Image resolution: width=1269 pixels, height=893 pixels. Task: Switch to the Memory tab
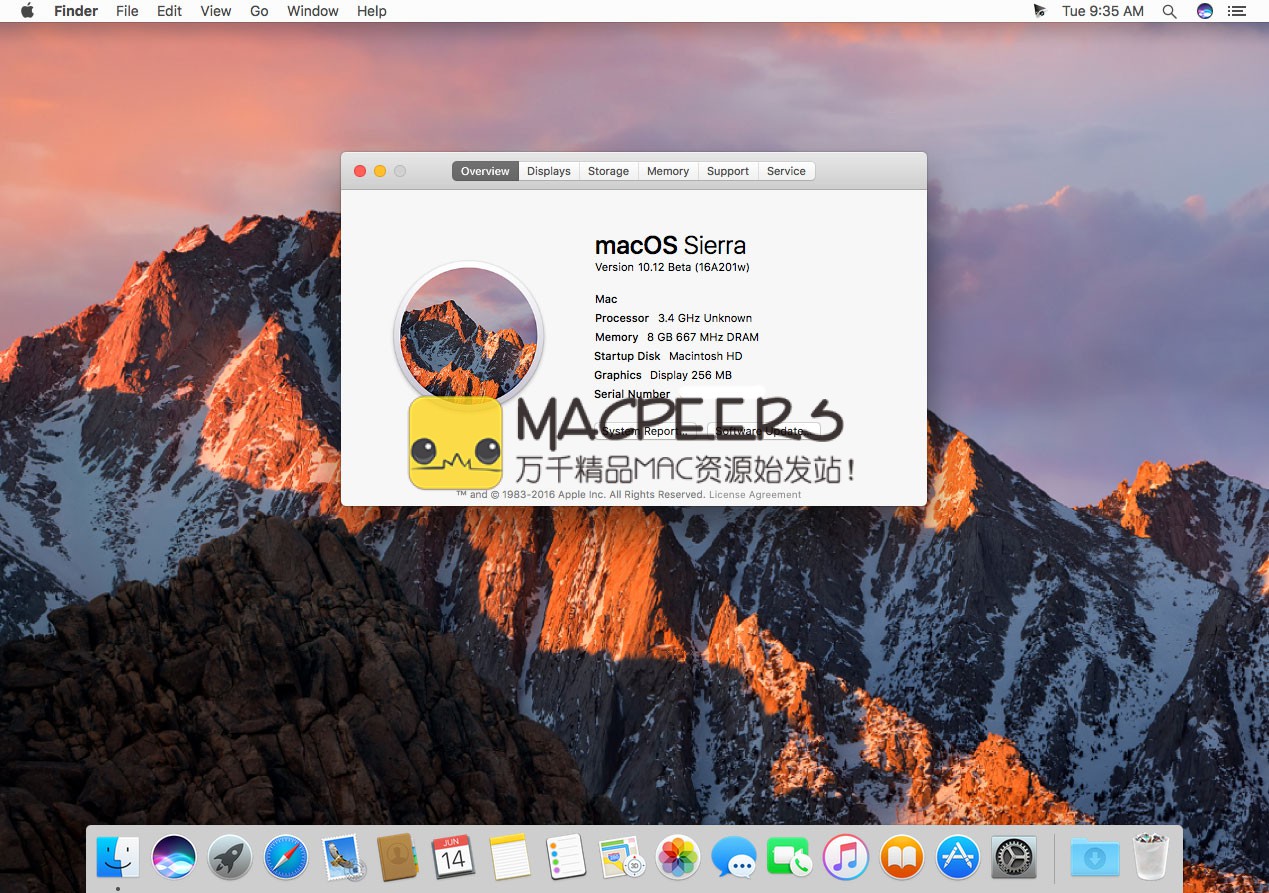[x=667, y=171]
